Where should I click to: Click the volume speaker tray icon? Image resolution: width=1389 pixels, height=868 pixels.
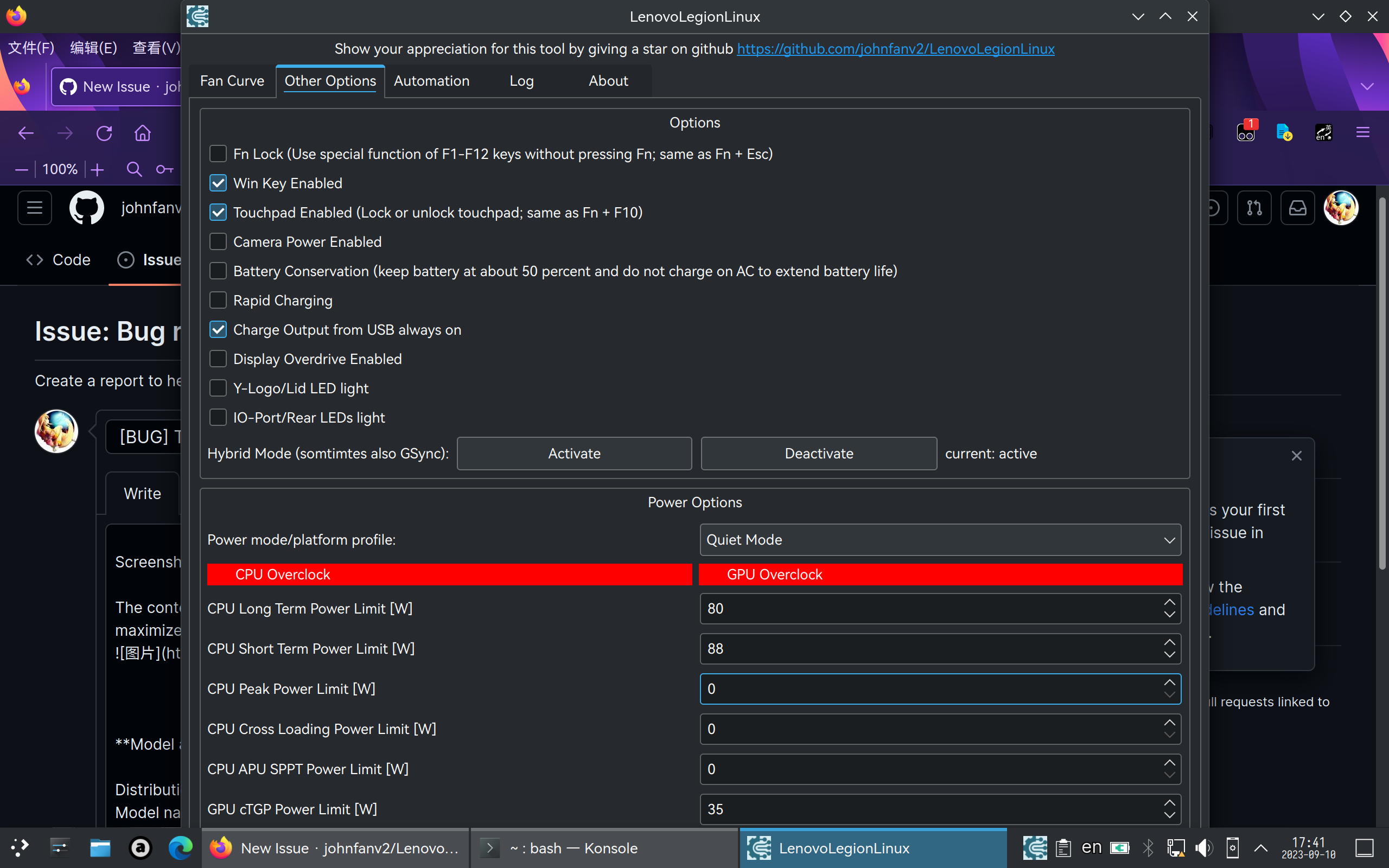pyautogui.click(x=1203, y=847)
